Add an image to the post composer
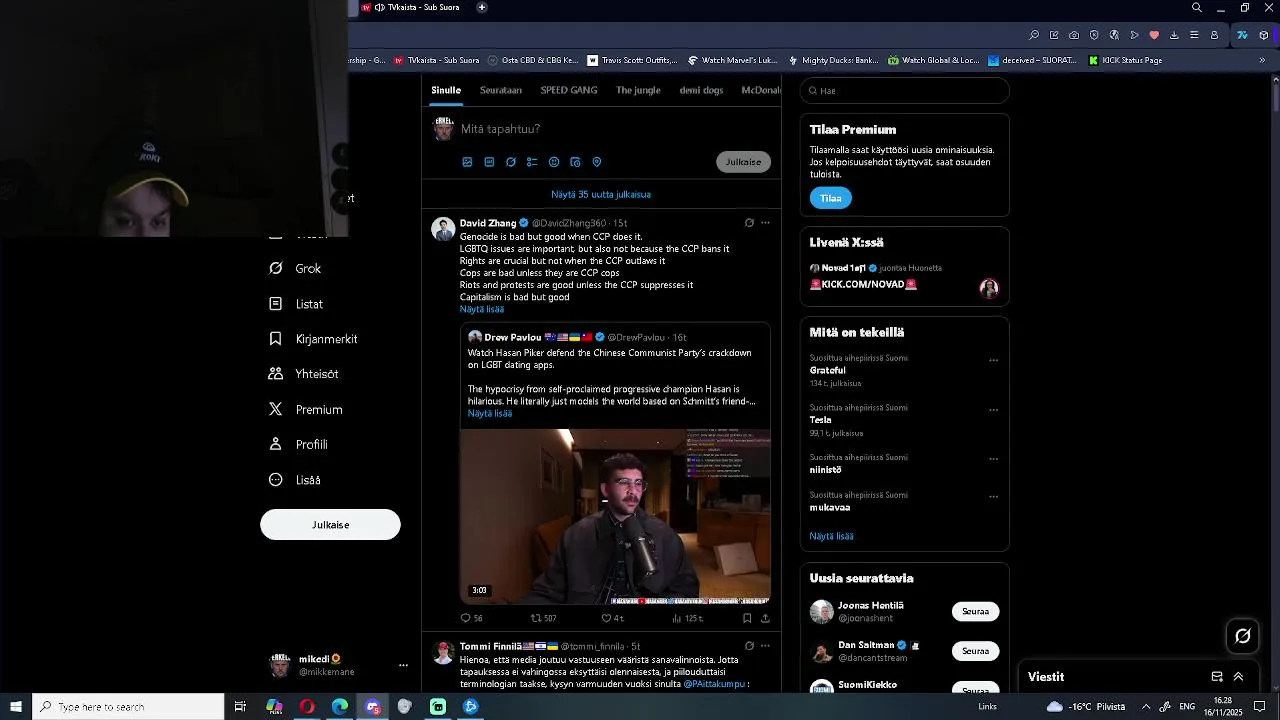The image size is (1280, 720). 467,162
